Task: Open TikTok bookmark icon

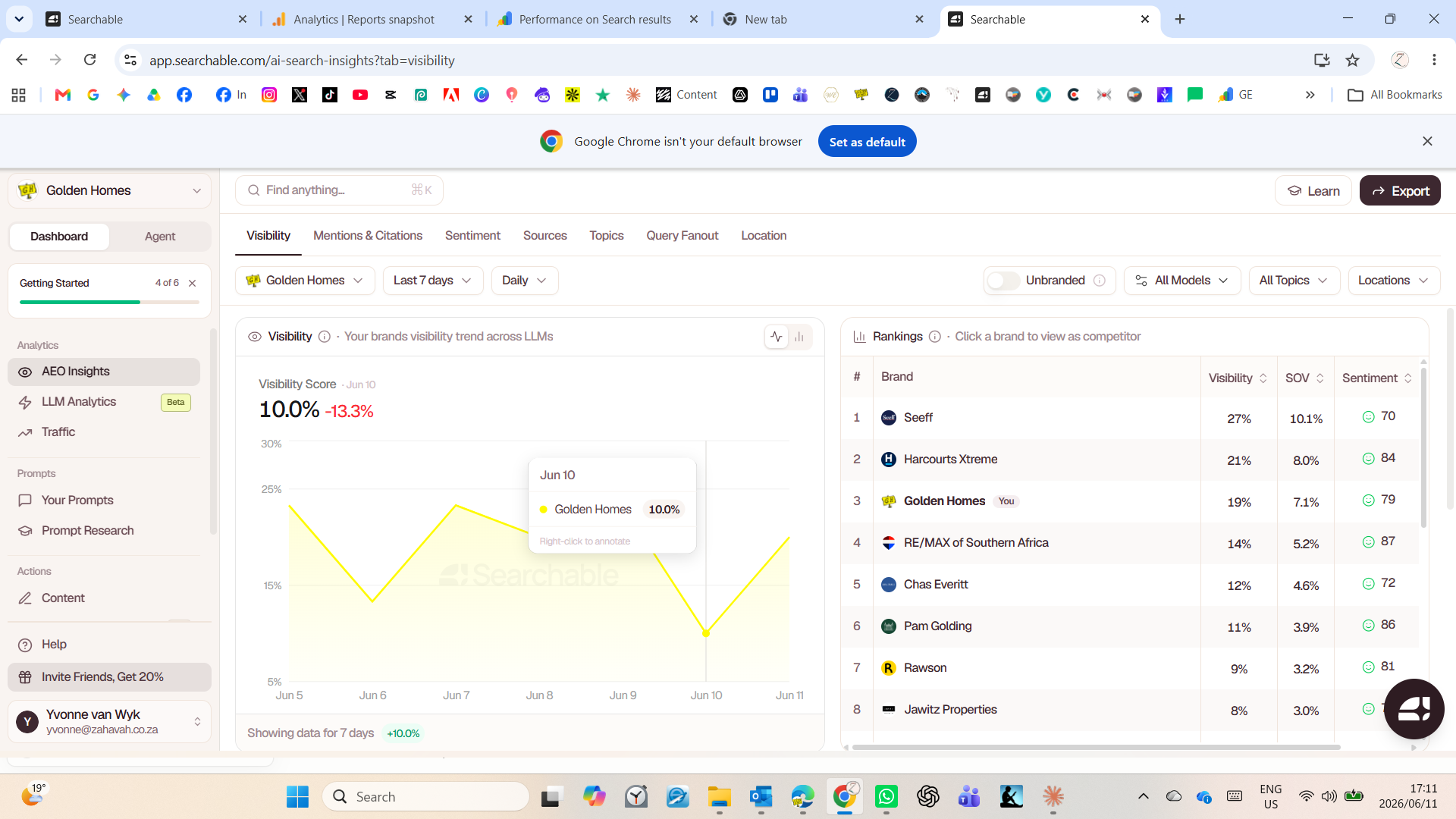Action: point(330,95)
